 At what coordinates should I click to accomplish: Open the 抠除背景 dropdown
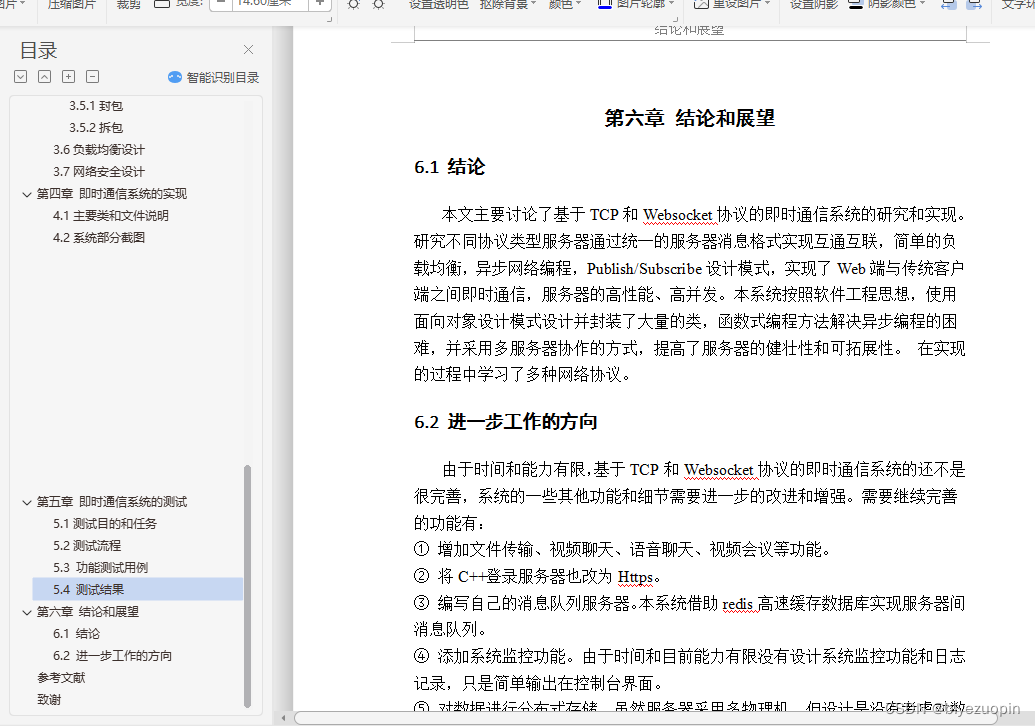508,5
